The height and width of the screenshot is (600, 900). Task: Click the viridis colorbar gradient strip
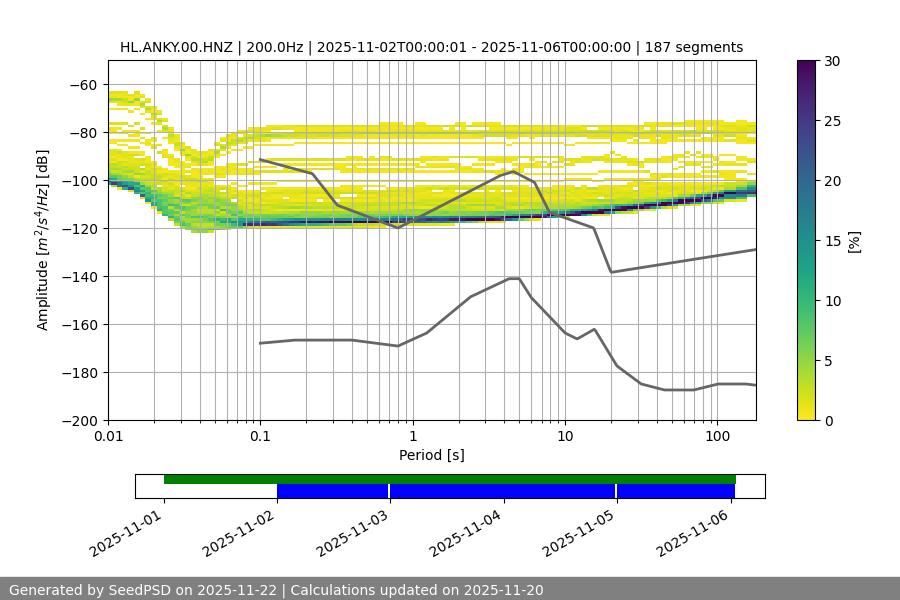point(807,240)
